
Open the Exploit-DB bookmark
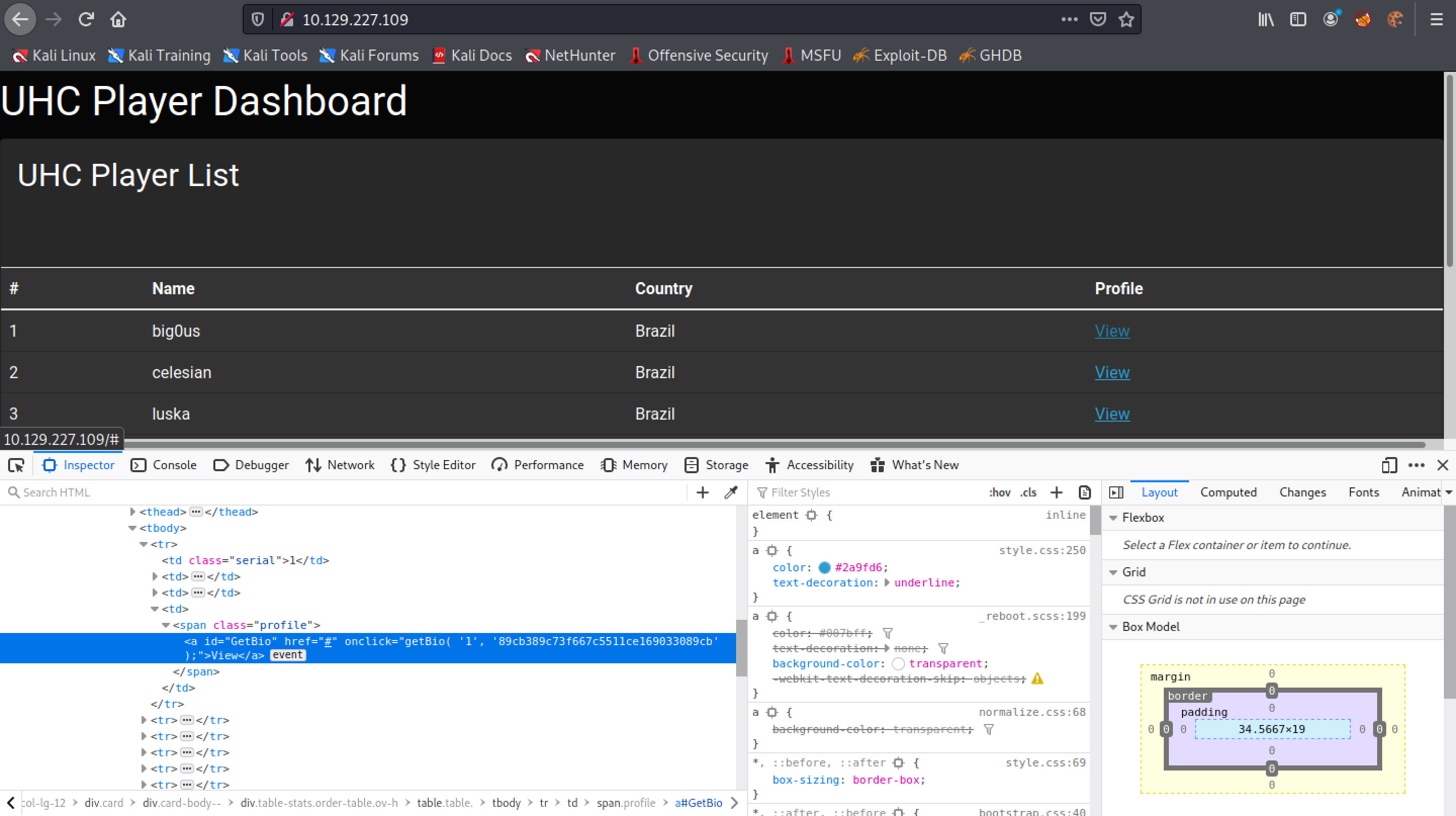tap(900, 56)
